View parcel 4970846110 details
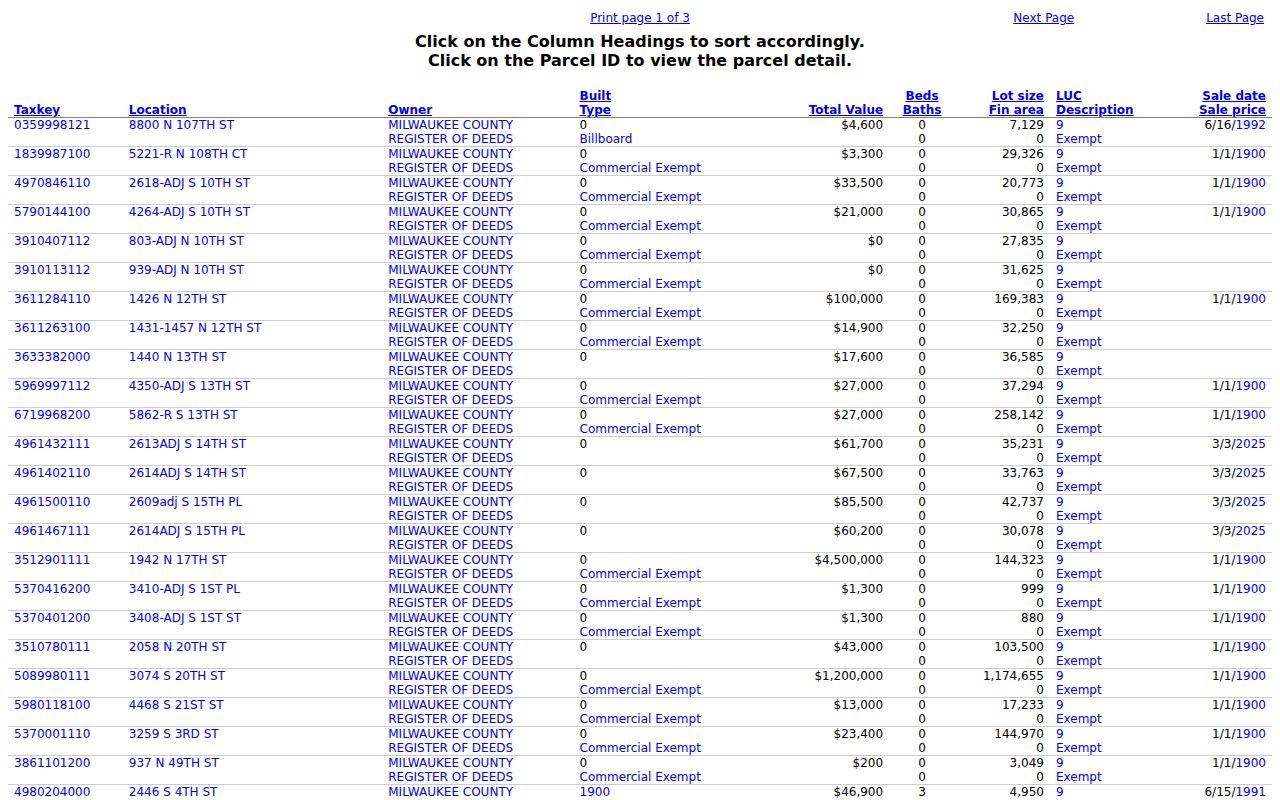1280x800 pixels. click(x=52, y=183)
